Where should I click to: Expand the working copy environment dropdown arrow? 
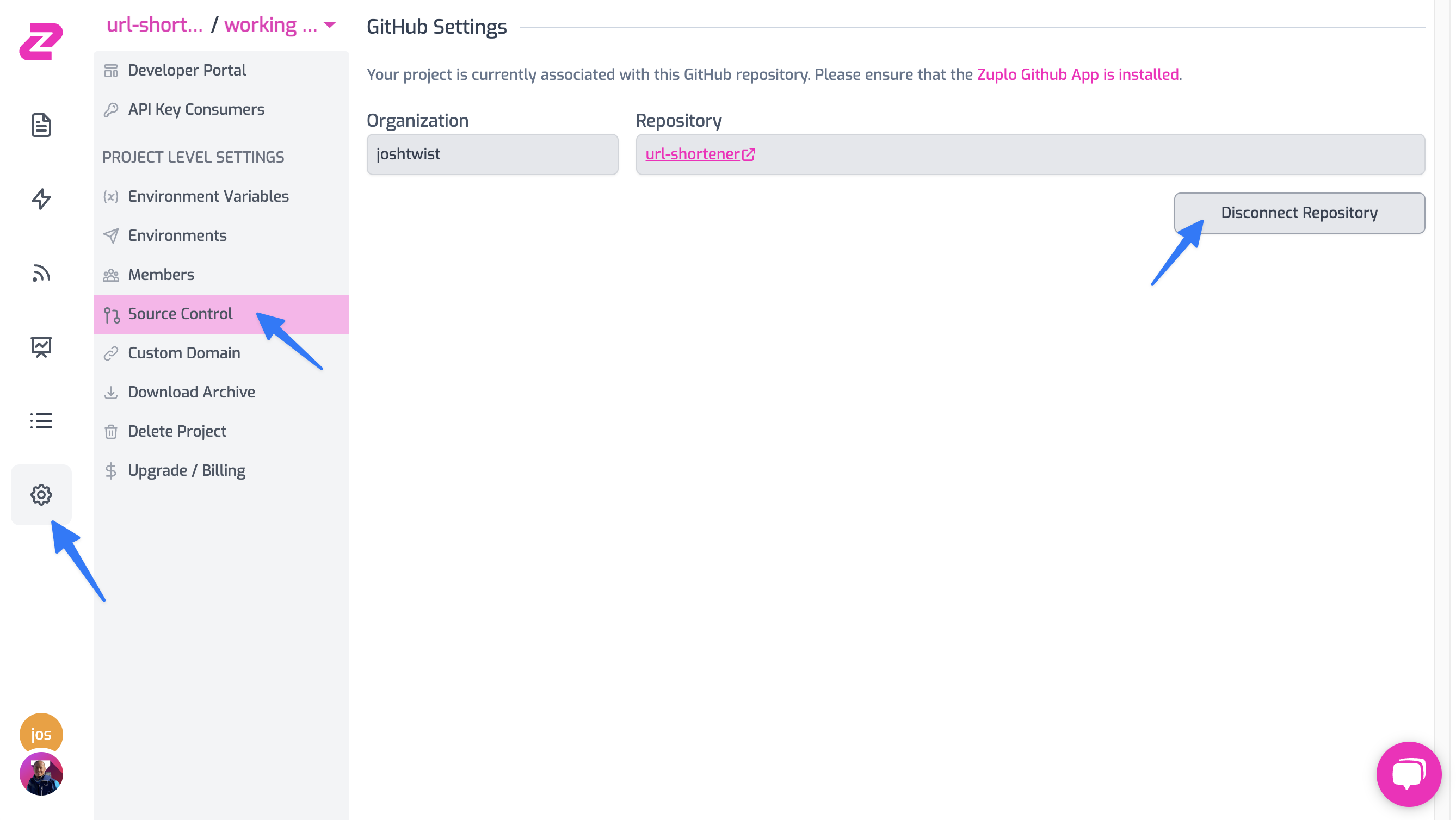pos(330,25)
